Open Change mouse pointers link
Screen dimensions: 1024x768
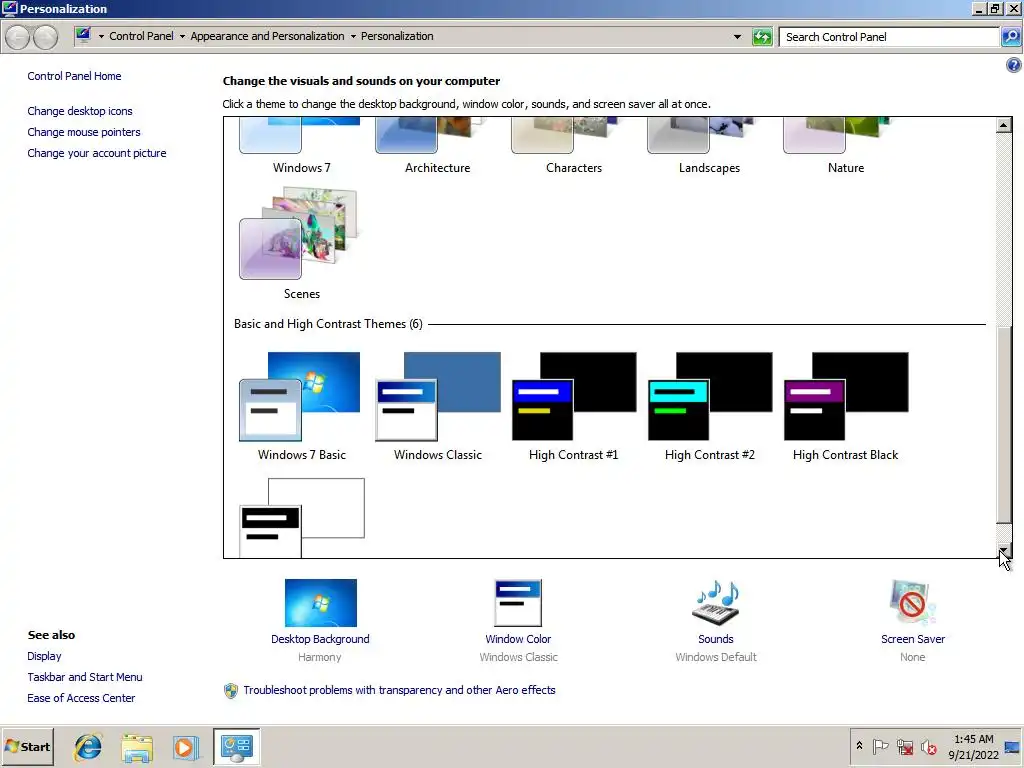tap(84, 132)
